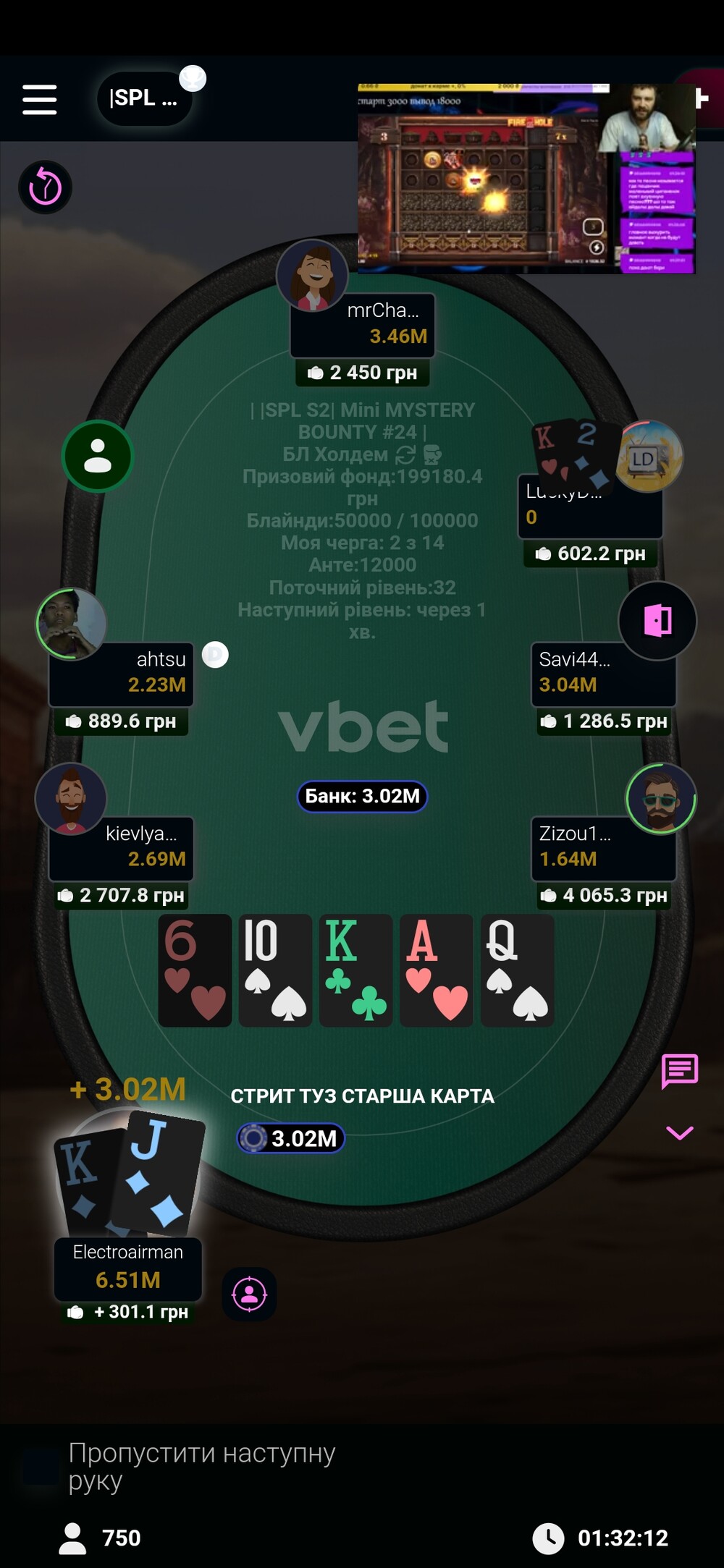The image size is (724, 1568).
Task: Tap the Банк: 3.02M pot label
Action: (362, 796)
